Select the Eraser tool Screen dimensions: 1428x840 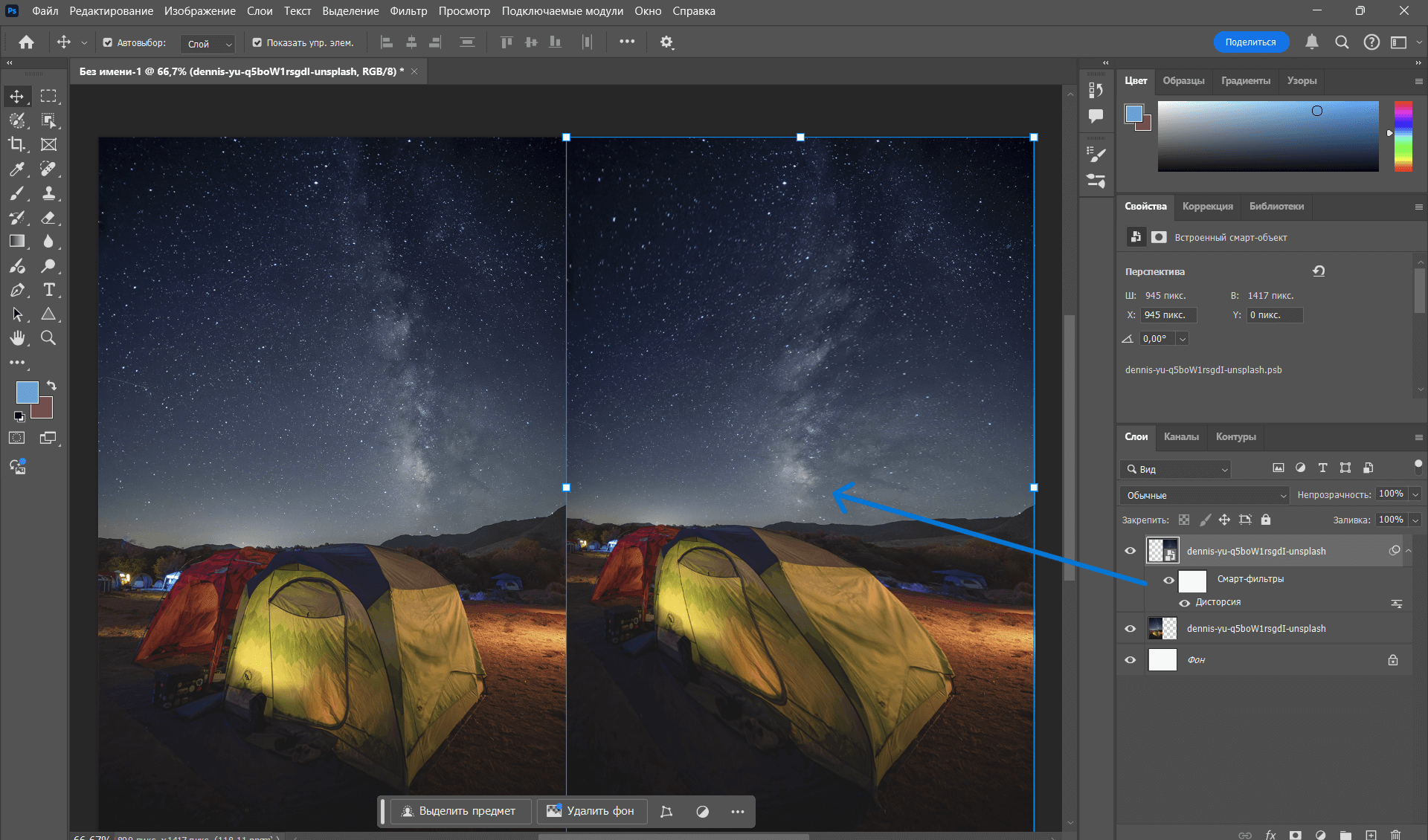[x=48, y=218]
